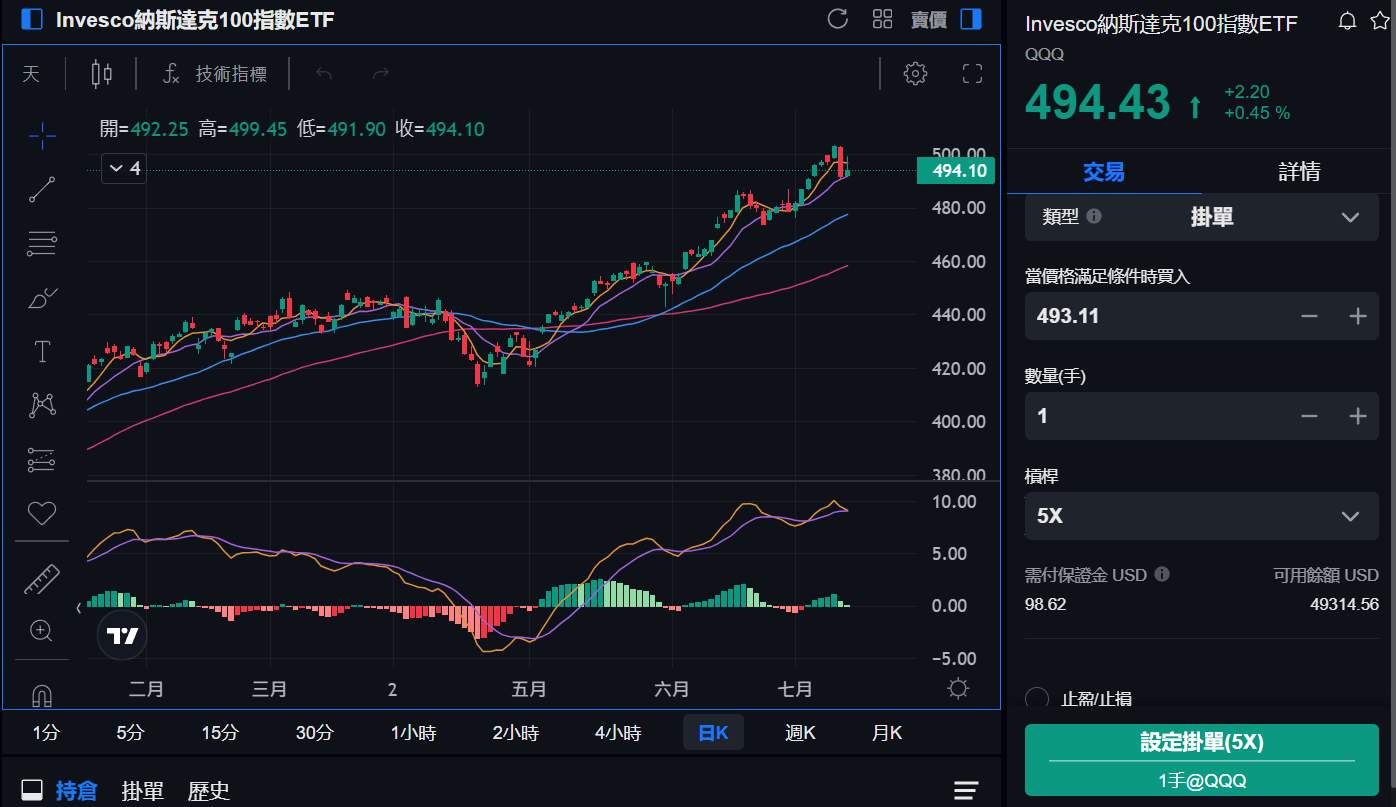This screenshot has height=807, width=1396.
Task: Toggle the right trading panel icon
Action: point(970,19)
